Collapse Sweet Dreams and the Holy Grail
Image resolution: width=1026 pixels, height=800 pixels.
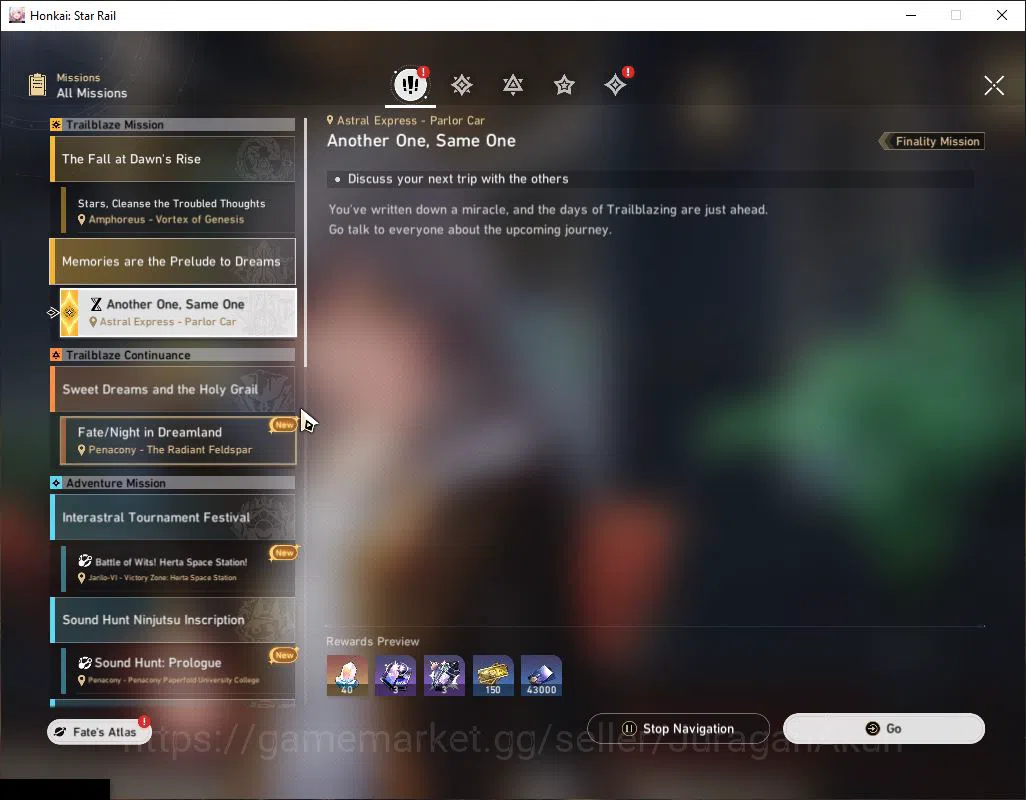[x=173, y=389]
